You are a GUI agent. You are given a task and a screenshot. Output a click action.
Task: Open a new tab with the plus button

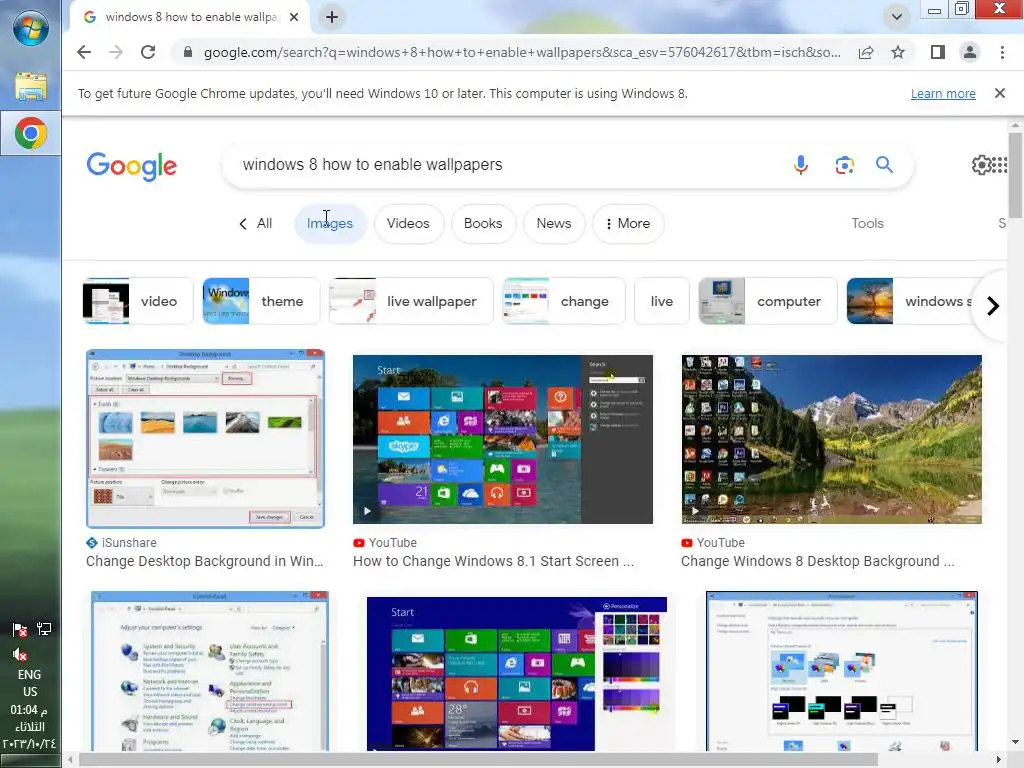click(332, 17)
